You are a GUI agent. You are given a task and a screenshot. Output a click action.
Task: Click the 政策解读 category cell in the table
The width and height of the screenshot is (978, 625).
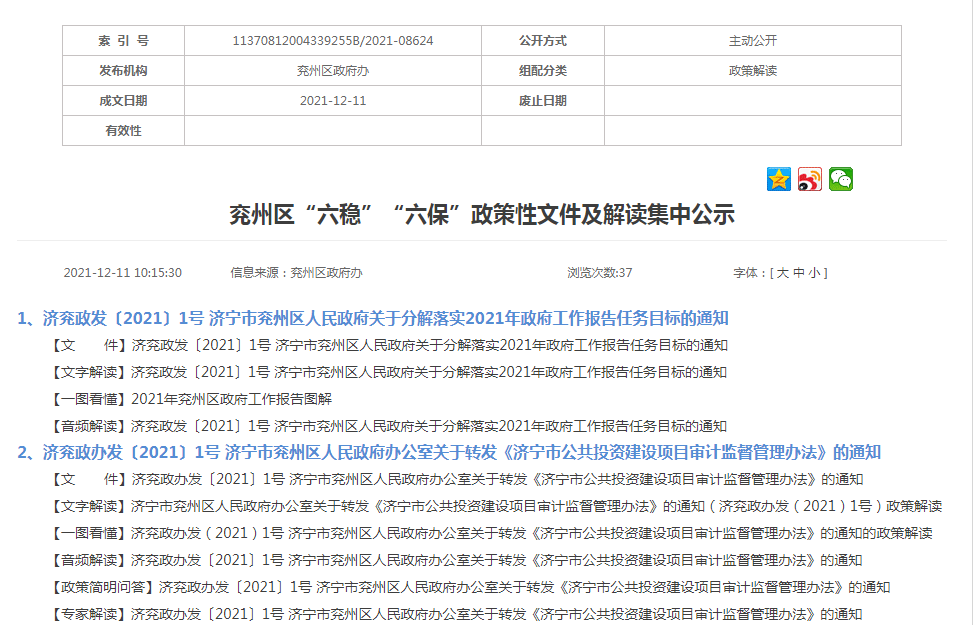[752, 71]
